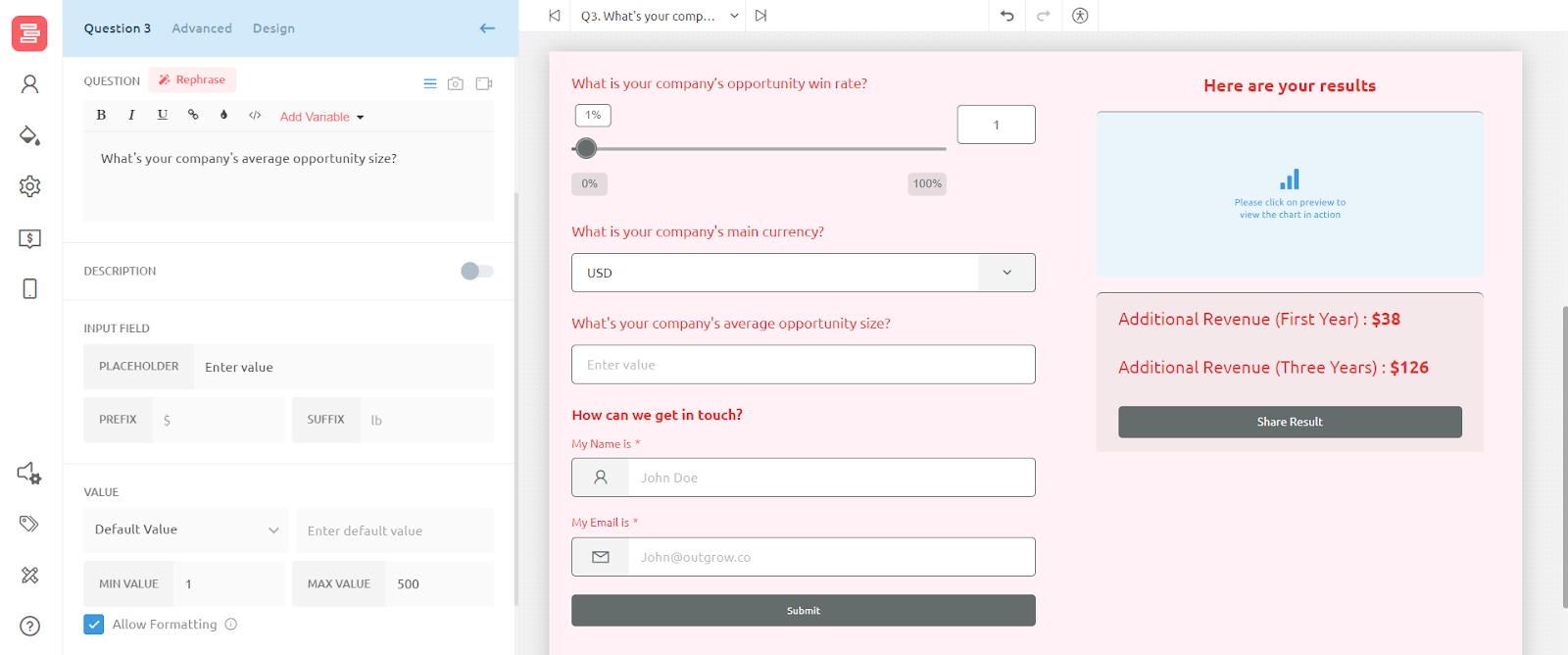The height and width of the screenshot is (655, 1568).
Task: Open settings gear in left sidebar
Action: click(x=29, y=186)
